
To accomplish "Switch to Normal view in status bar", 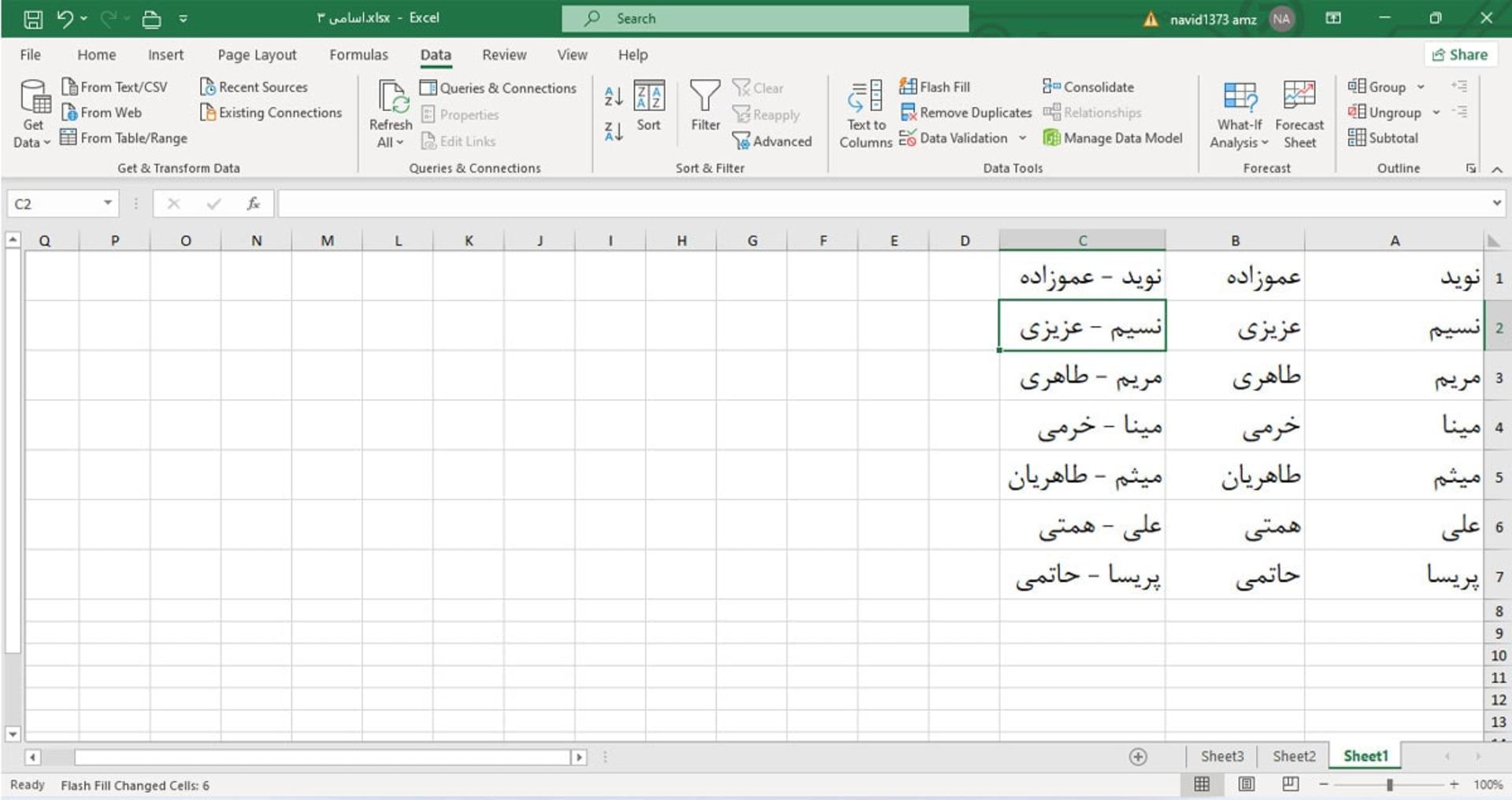I will point(1202,784).
